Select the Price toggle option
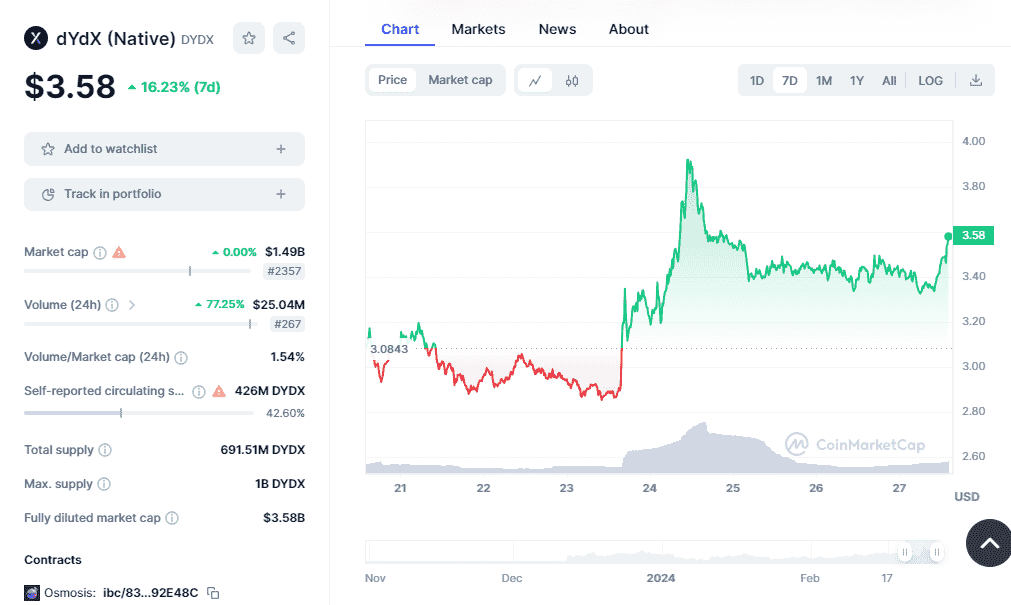 pos(392,80)
